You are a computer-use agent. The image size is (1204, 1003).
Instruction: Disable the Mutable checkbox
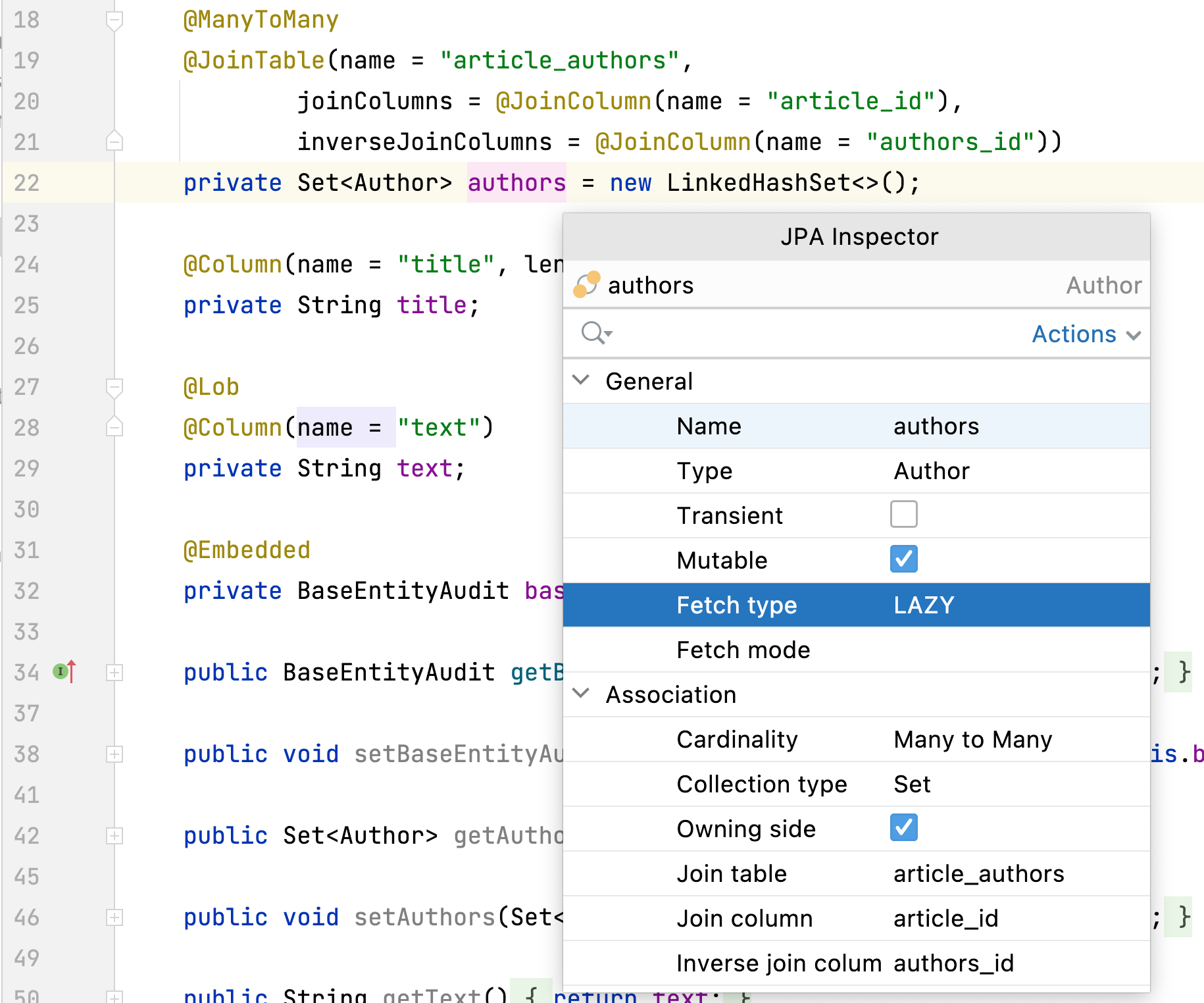(903, 559)
